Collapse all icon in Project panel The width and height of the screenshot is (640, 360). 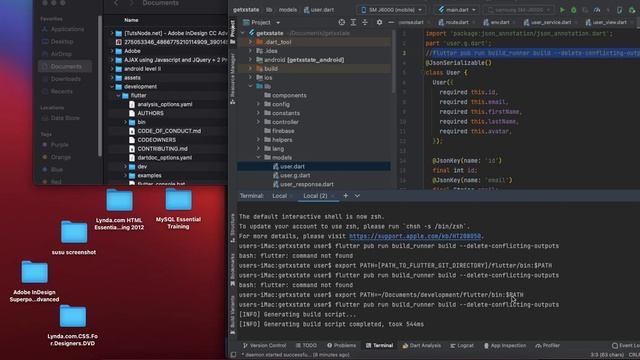(364, 22)
